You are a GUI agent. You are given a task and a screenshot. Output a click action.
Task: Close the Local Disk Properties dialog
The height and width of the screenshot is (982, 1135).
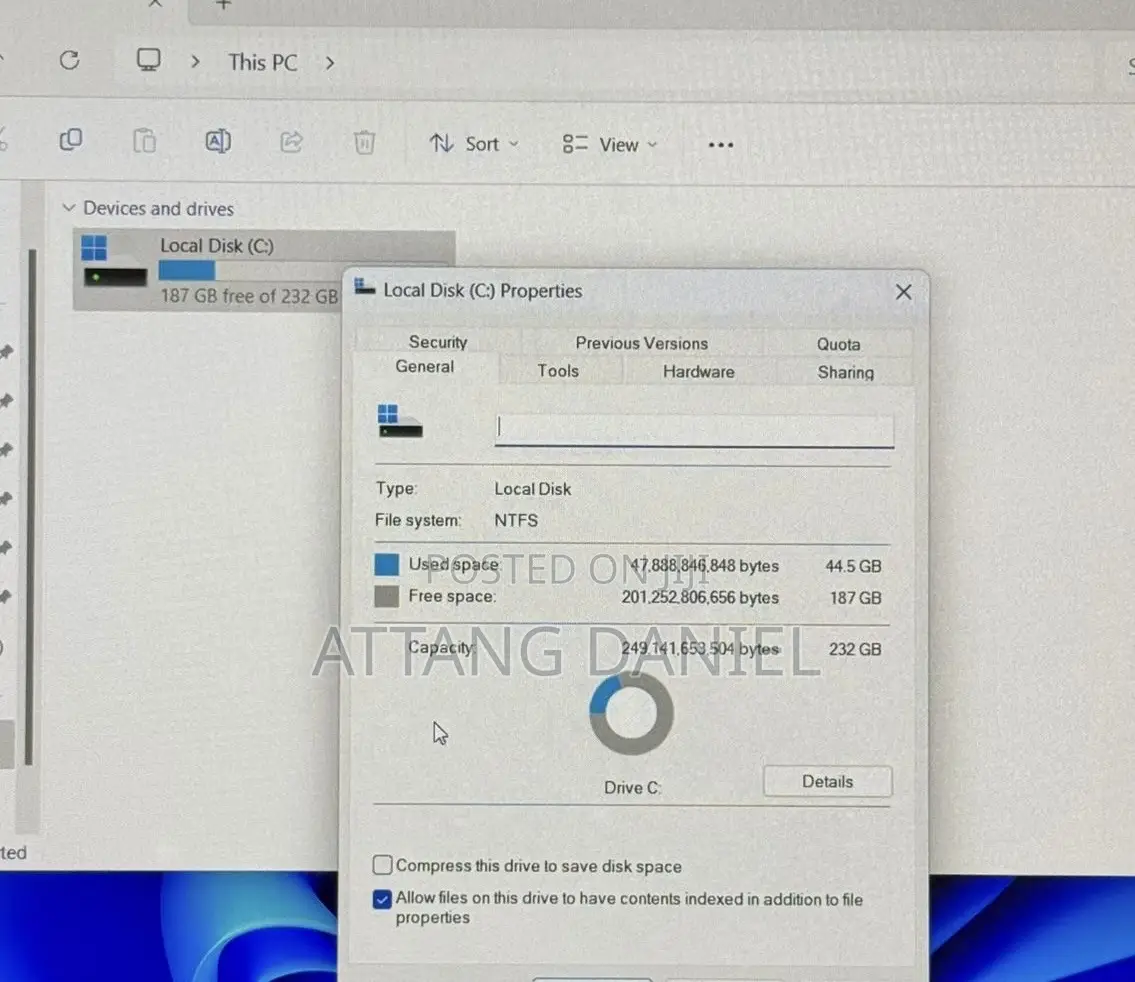pyautogui.click(x=903, y=292)
